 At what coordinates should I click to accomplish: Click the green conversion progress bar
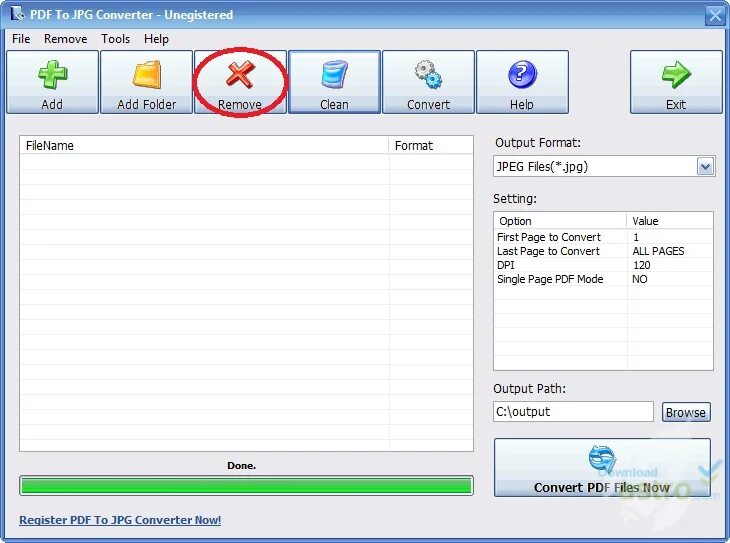[x=246, y=486]
